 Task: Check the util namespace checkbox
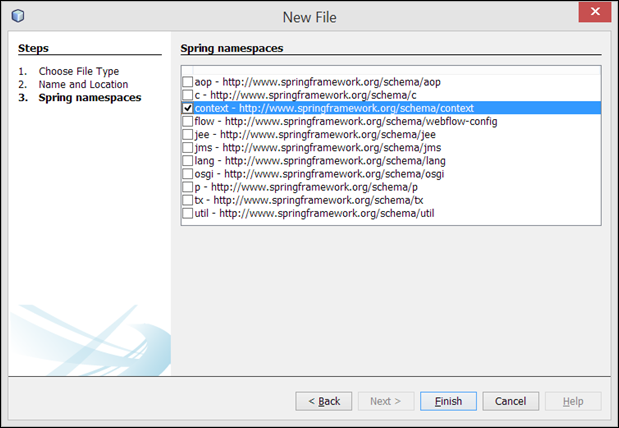point(188,213)
